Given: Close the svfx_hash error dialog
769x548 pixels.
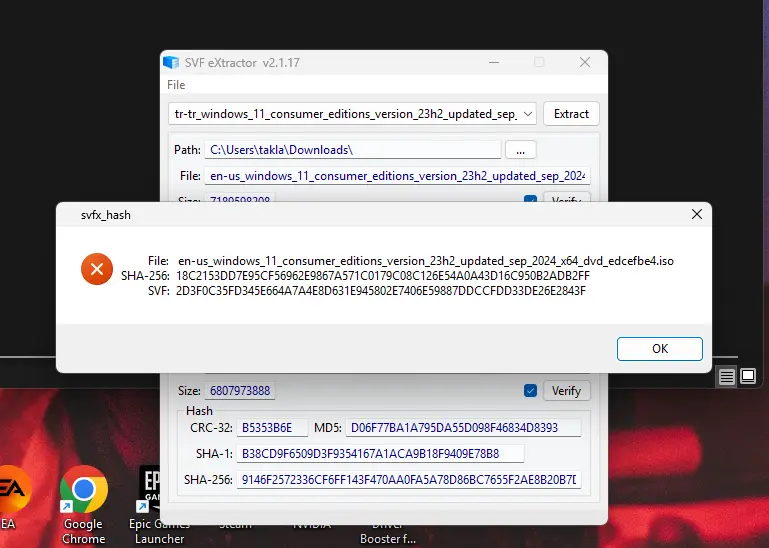Looking at the screenshot, I should pyautogui.click(x=696, y=214).
